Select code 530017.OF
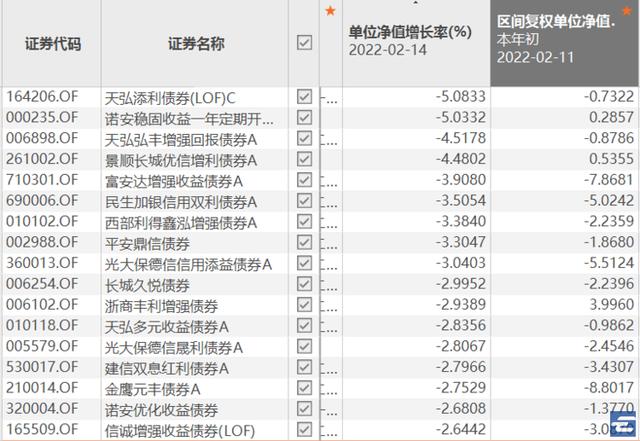640x441 pixels. pyautogui.click(x=42, y=367)
